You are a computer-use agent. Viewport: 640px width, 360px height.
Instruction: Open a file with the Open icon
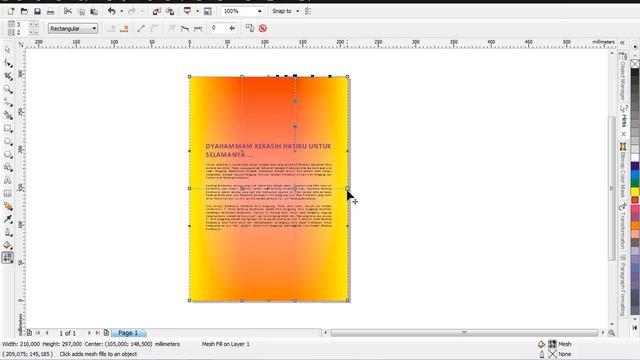tap(24, 11)
